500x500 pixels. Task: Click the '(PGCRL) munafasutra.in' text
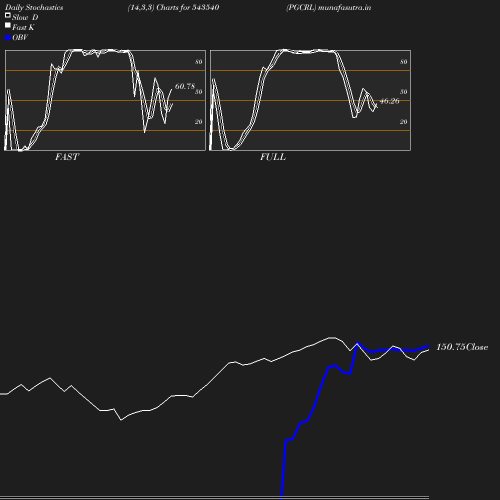pos(328,7)
